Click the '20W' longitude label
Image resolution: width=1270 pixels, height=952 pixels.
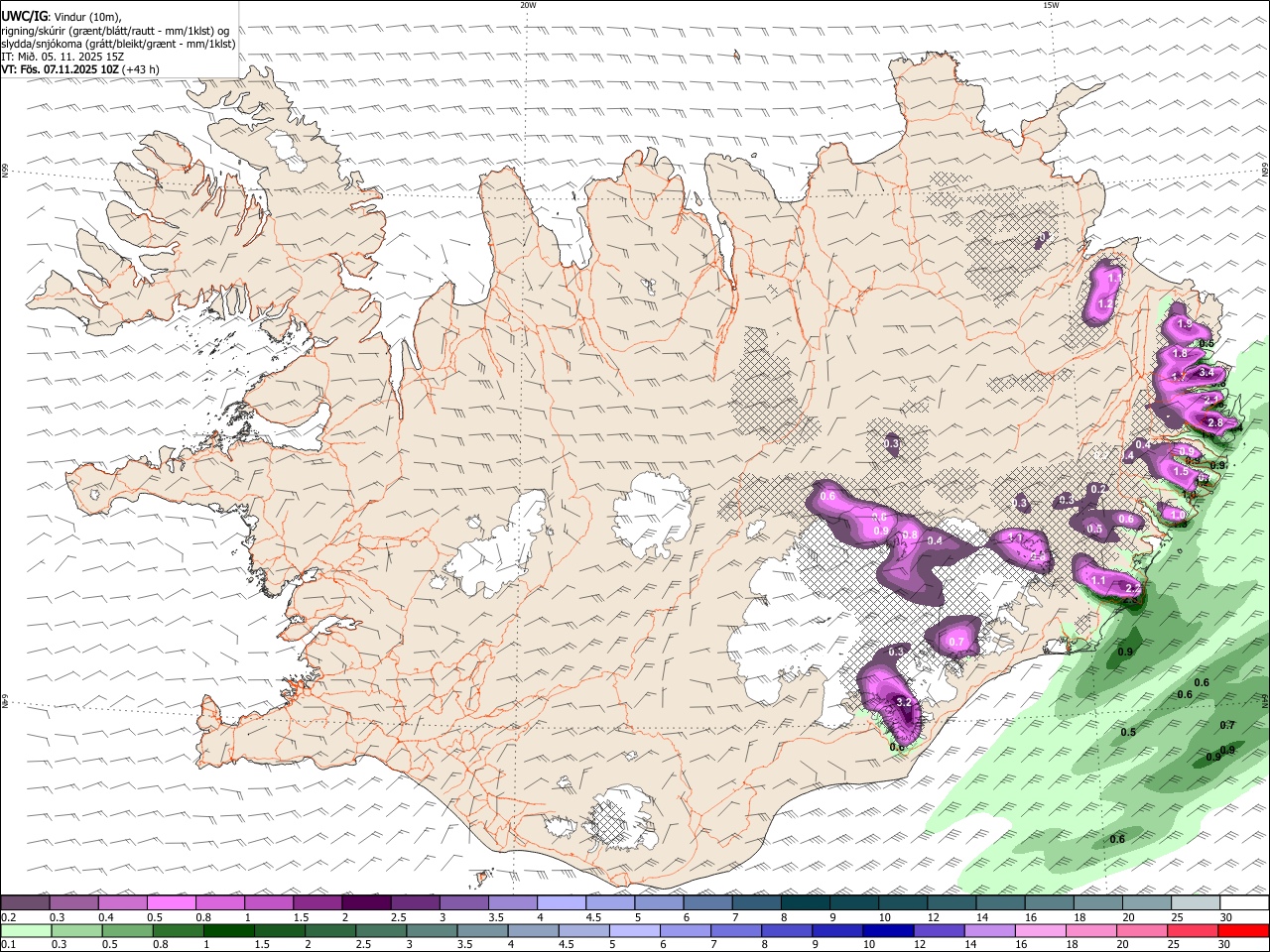[x=528, y=5]
